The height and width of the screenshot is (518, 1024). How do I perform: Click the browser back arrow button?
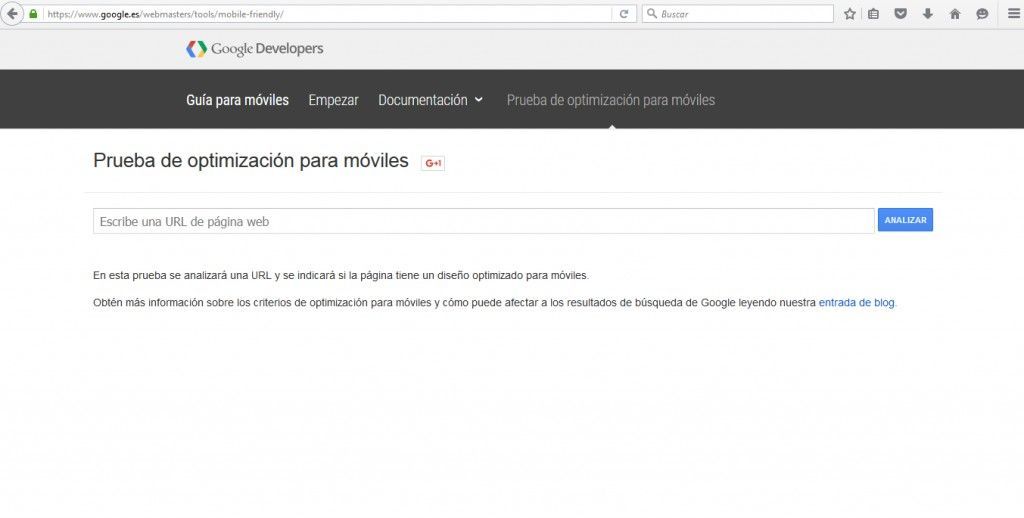[12, 14]
